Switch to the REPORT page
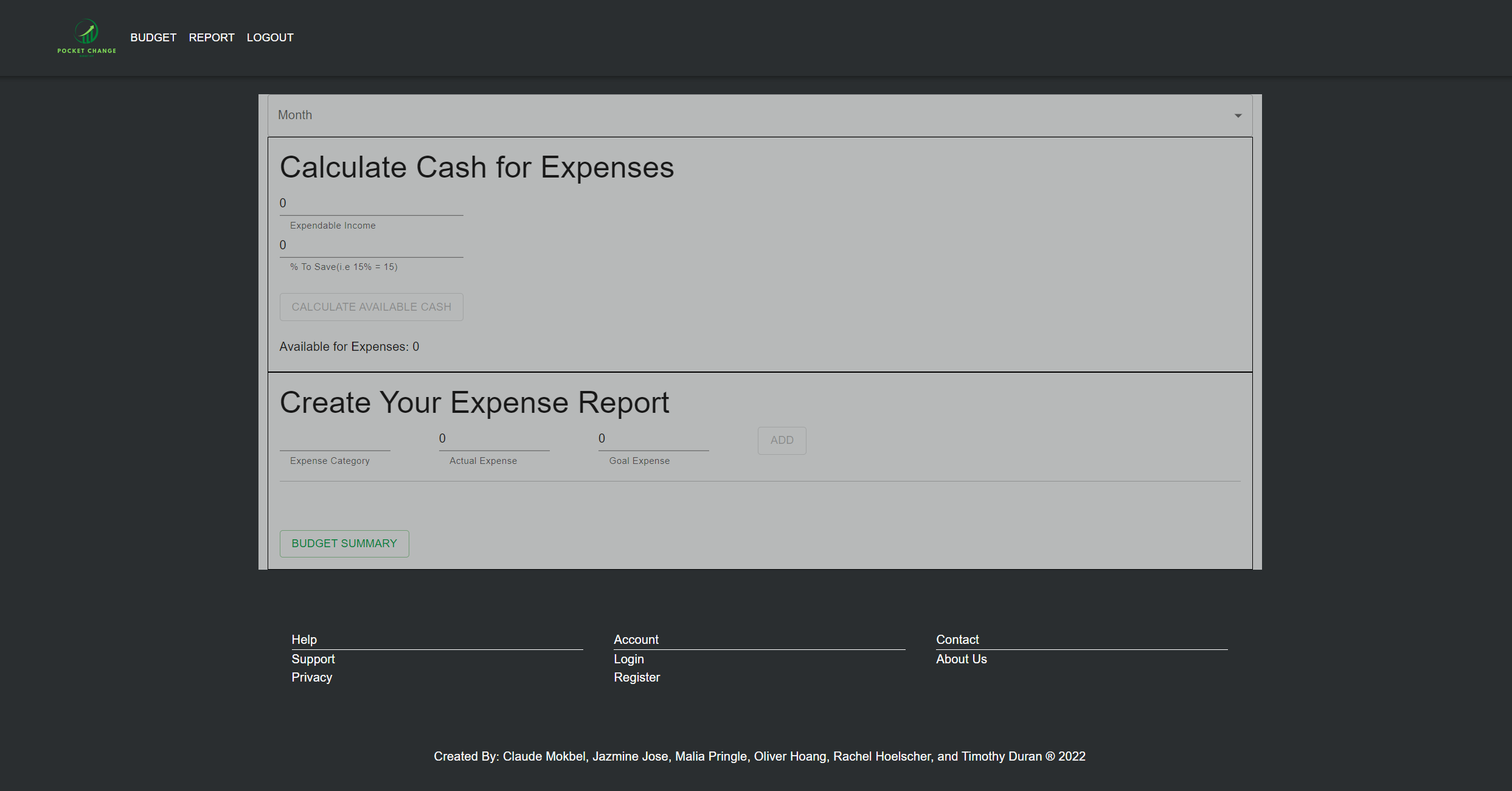Image resolution: width=1512 pixels, height=791 pixels. [211, 37]
